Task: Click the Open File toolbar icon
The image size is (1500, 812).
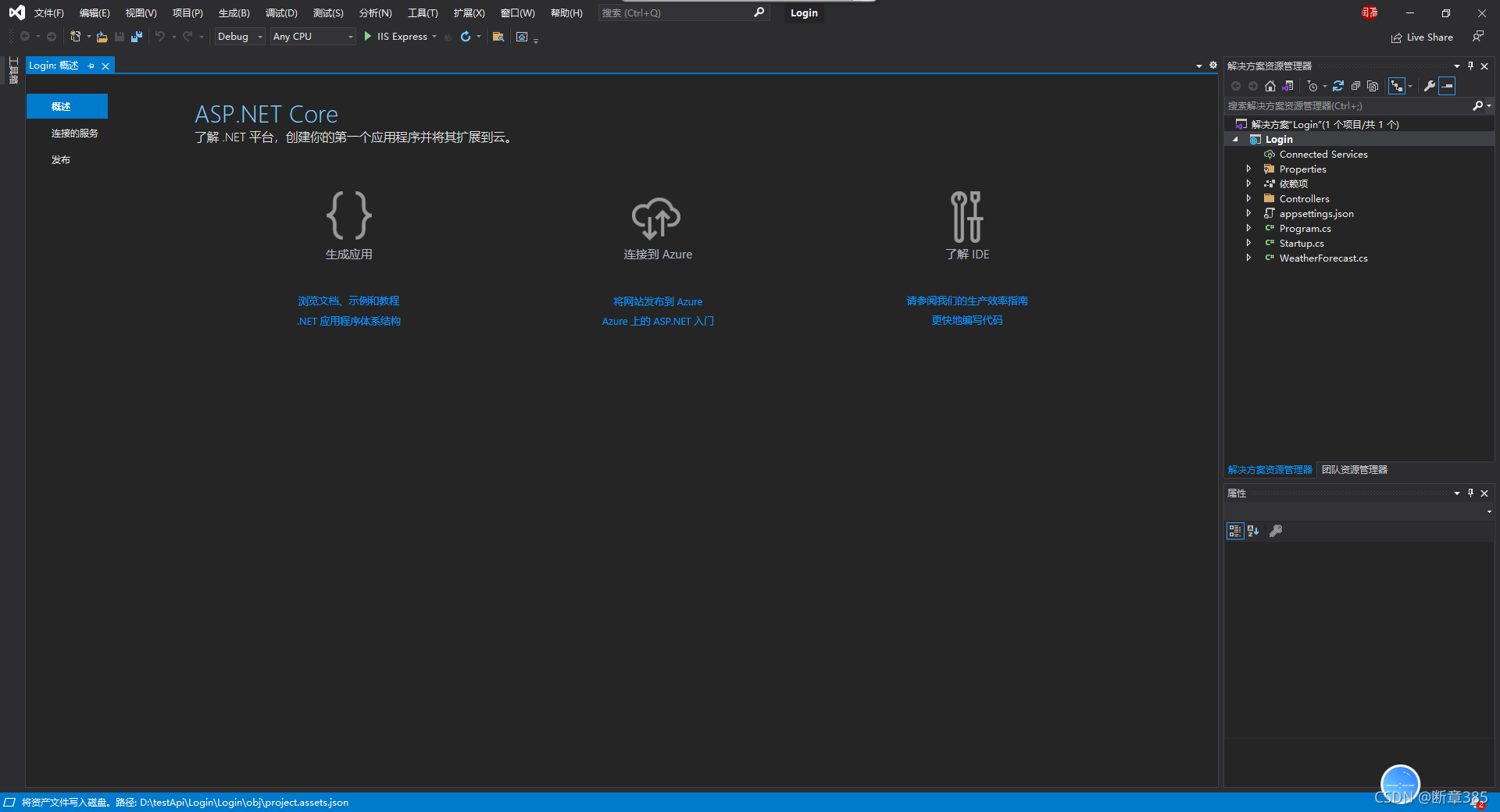Action: [102, 37]
